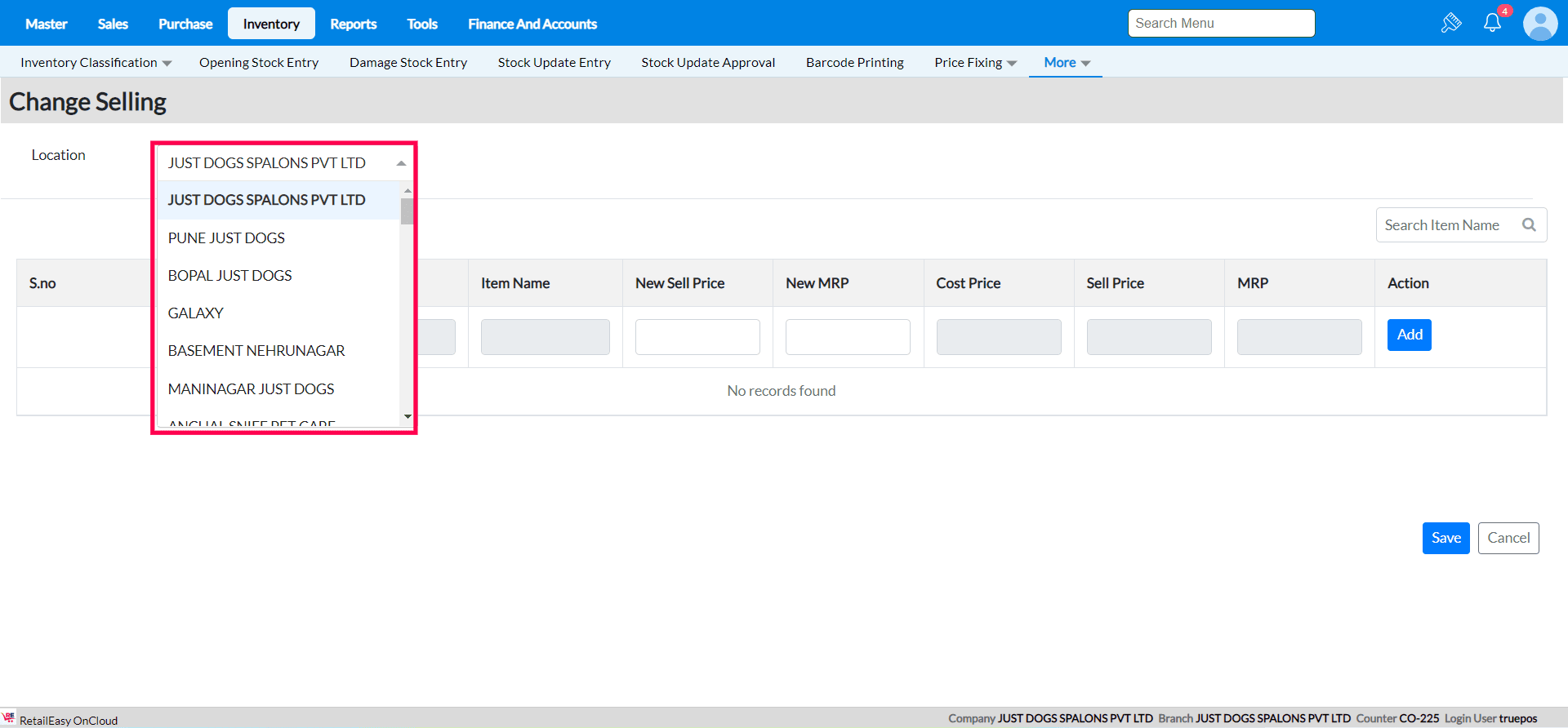Screen dimensions: 1568x728
Task: Click the Add button in Action column
Action: 1410,335
